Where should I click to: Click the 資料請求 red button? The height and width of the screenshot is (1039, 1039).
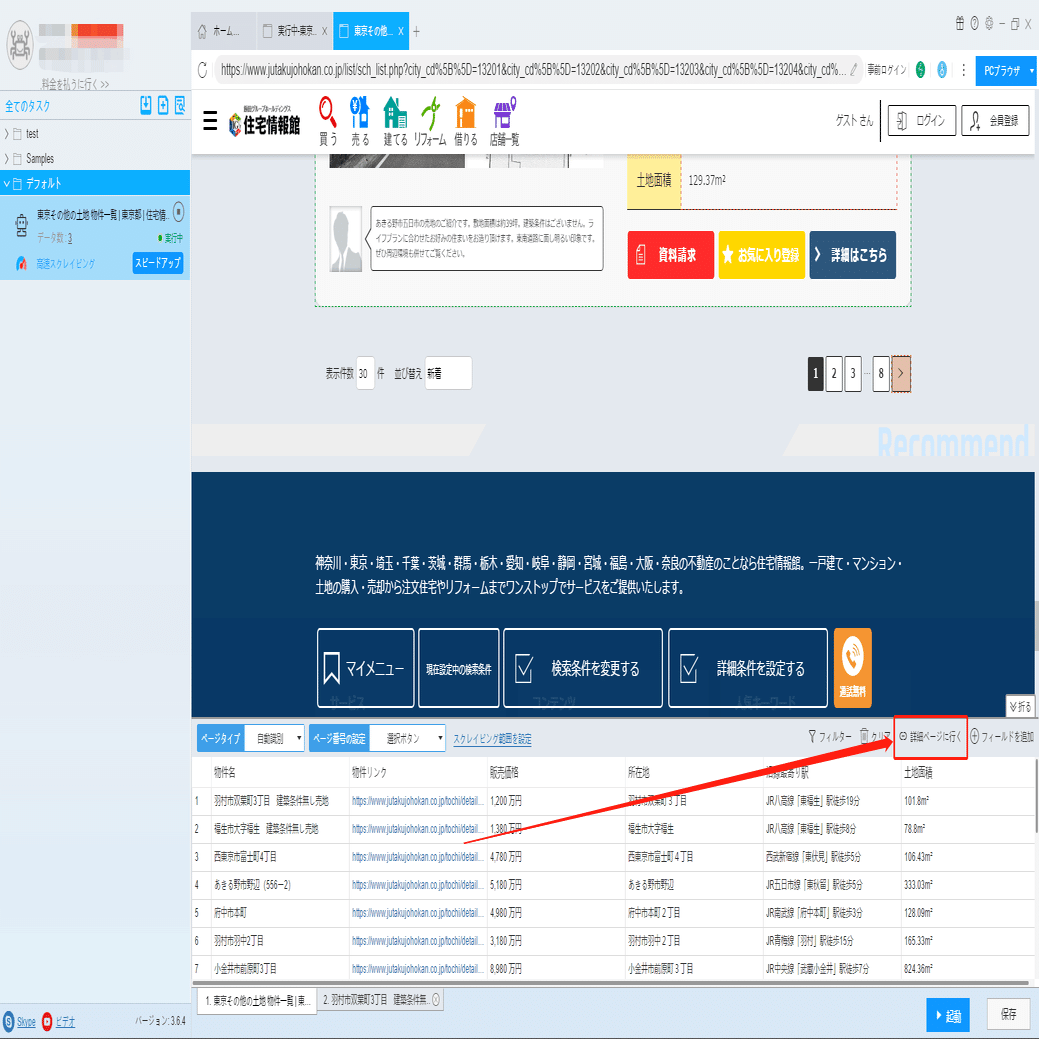671,254
